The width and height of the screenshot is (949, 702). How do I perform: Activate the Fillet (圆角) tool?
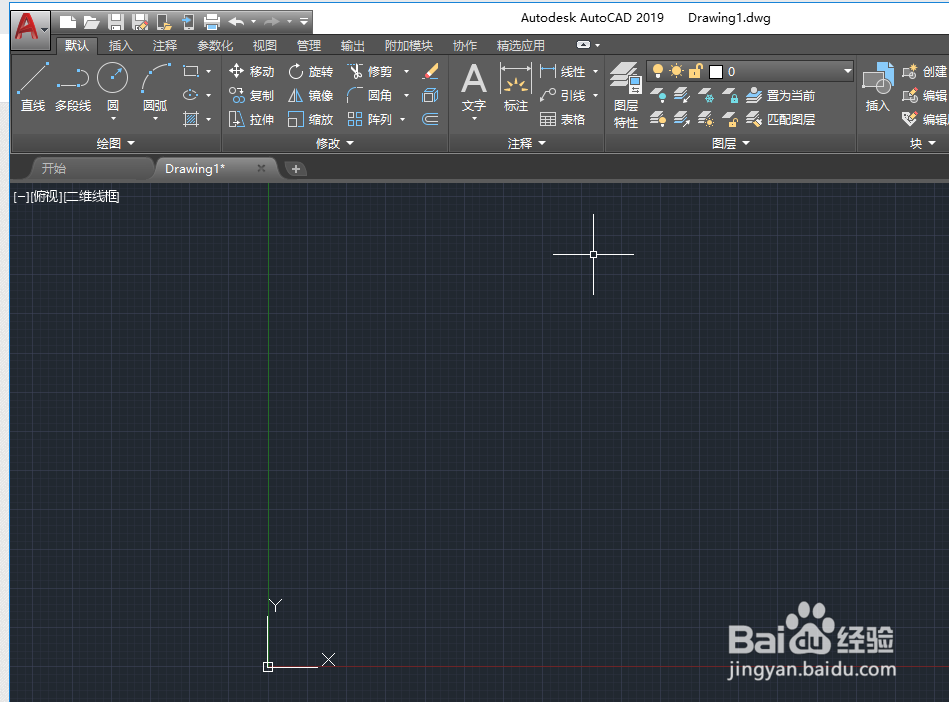click(x=370, y=96)
